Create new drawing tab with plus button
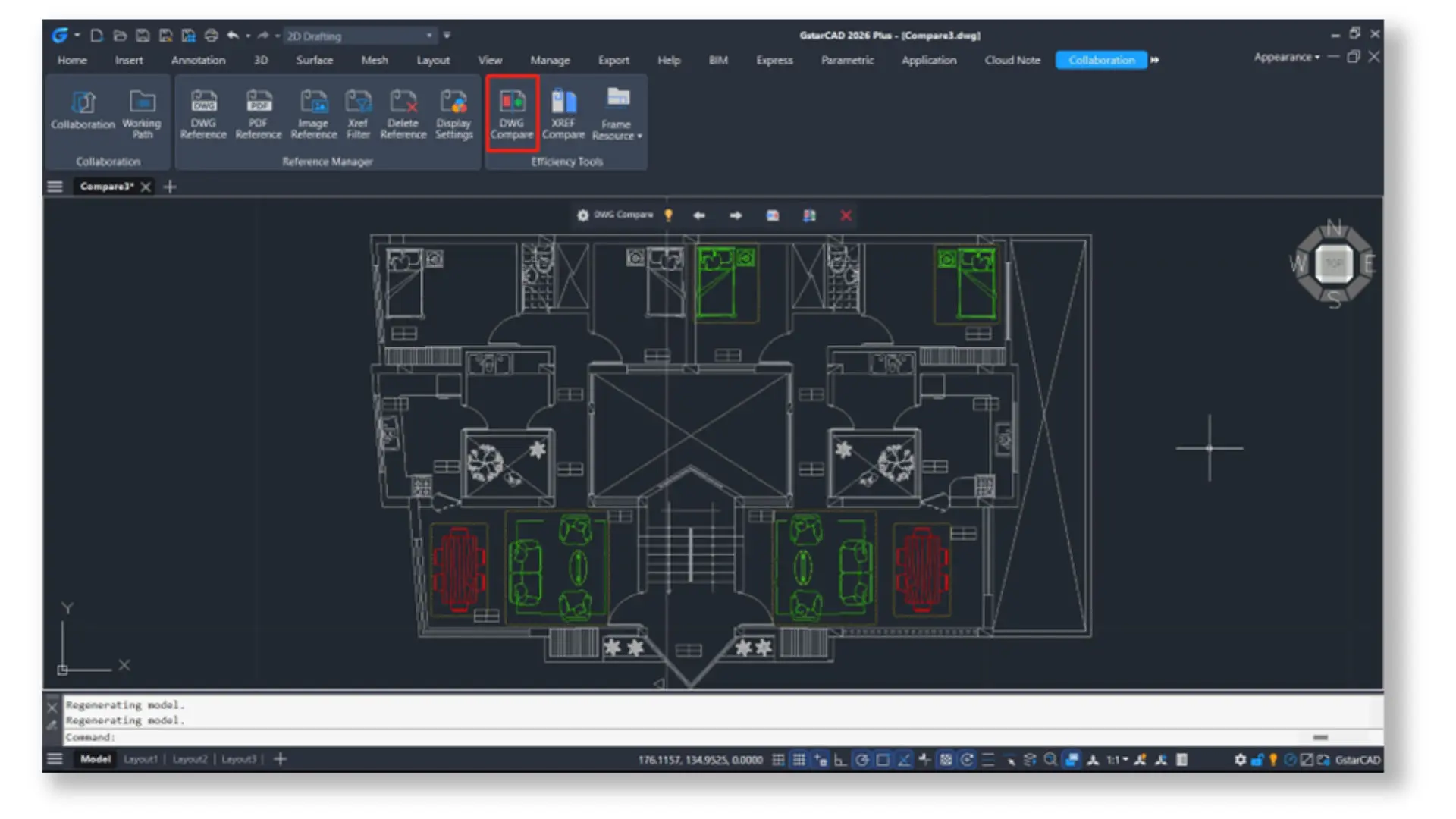The width and height of the screenshot is (1456, 819). coord(170,187)
